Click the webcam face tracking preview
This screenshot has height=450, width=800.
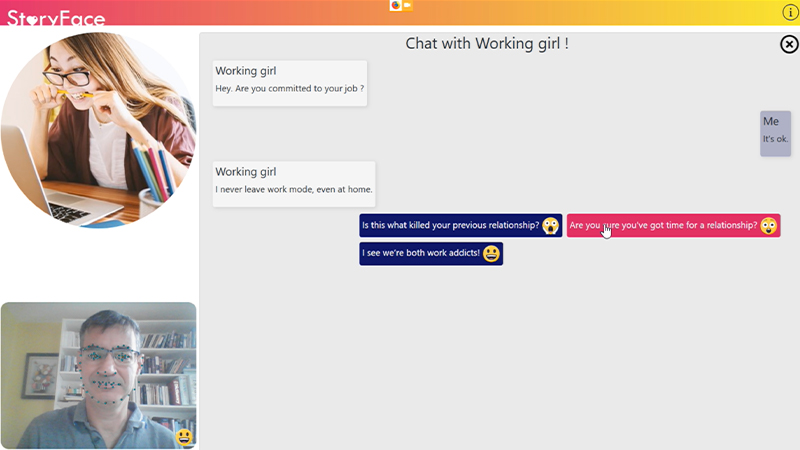click(x=98, y=375)
